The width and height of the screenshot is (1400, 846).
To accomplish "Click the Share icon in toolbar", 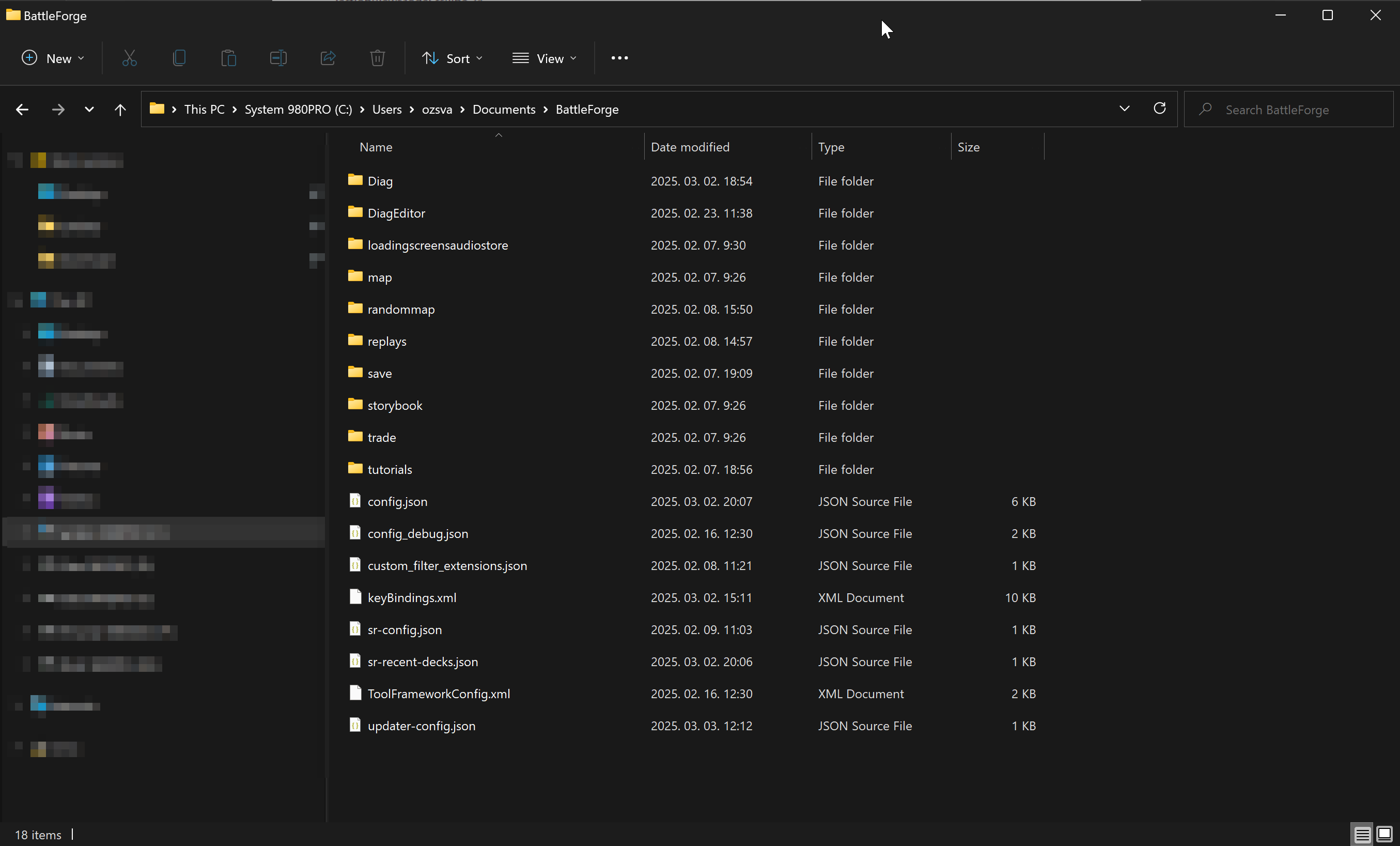I will pyautogui.click(x=328, y=58).
